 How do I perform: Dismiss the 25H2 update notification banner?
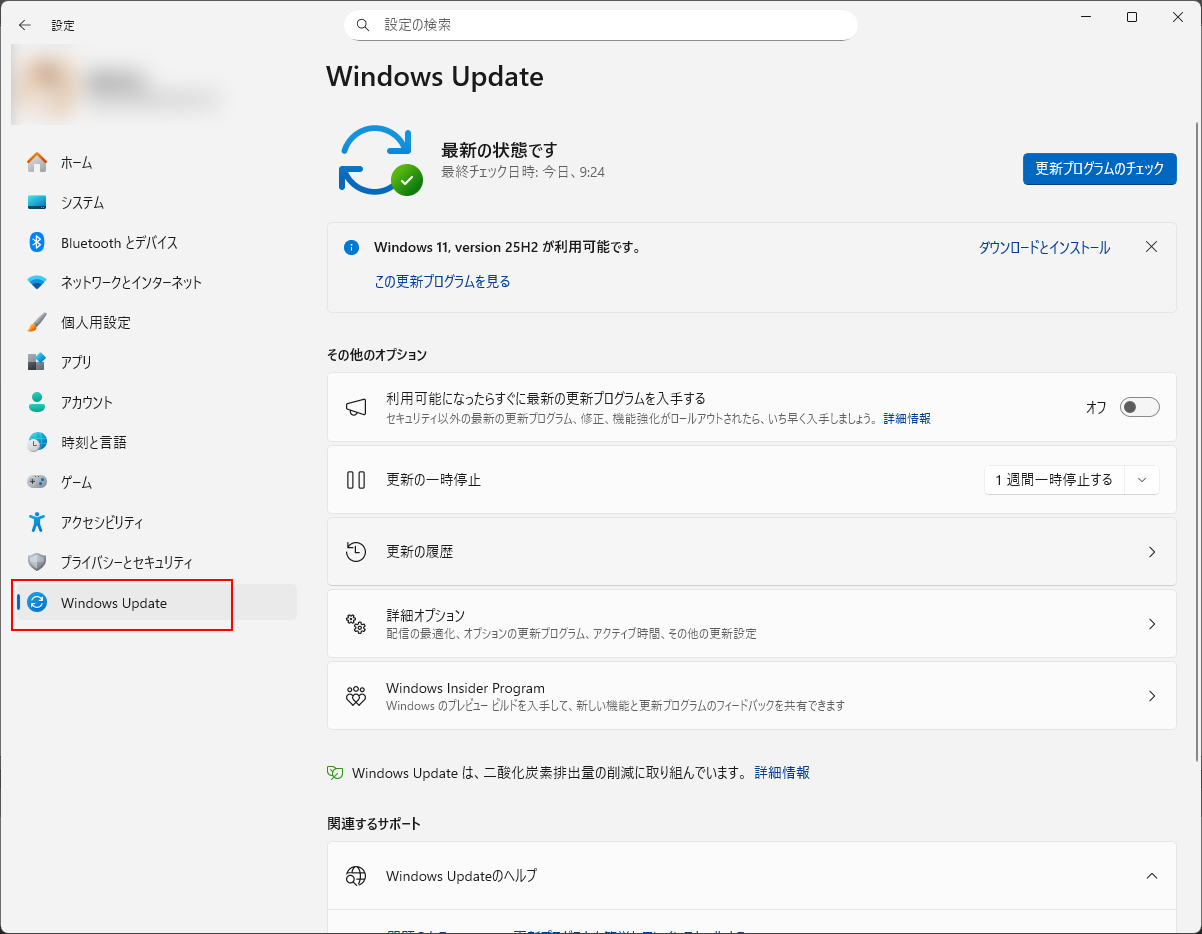[1151, 247]
